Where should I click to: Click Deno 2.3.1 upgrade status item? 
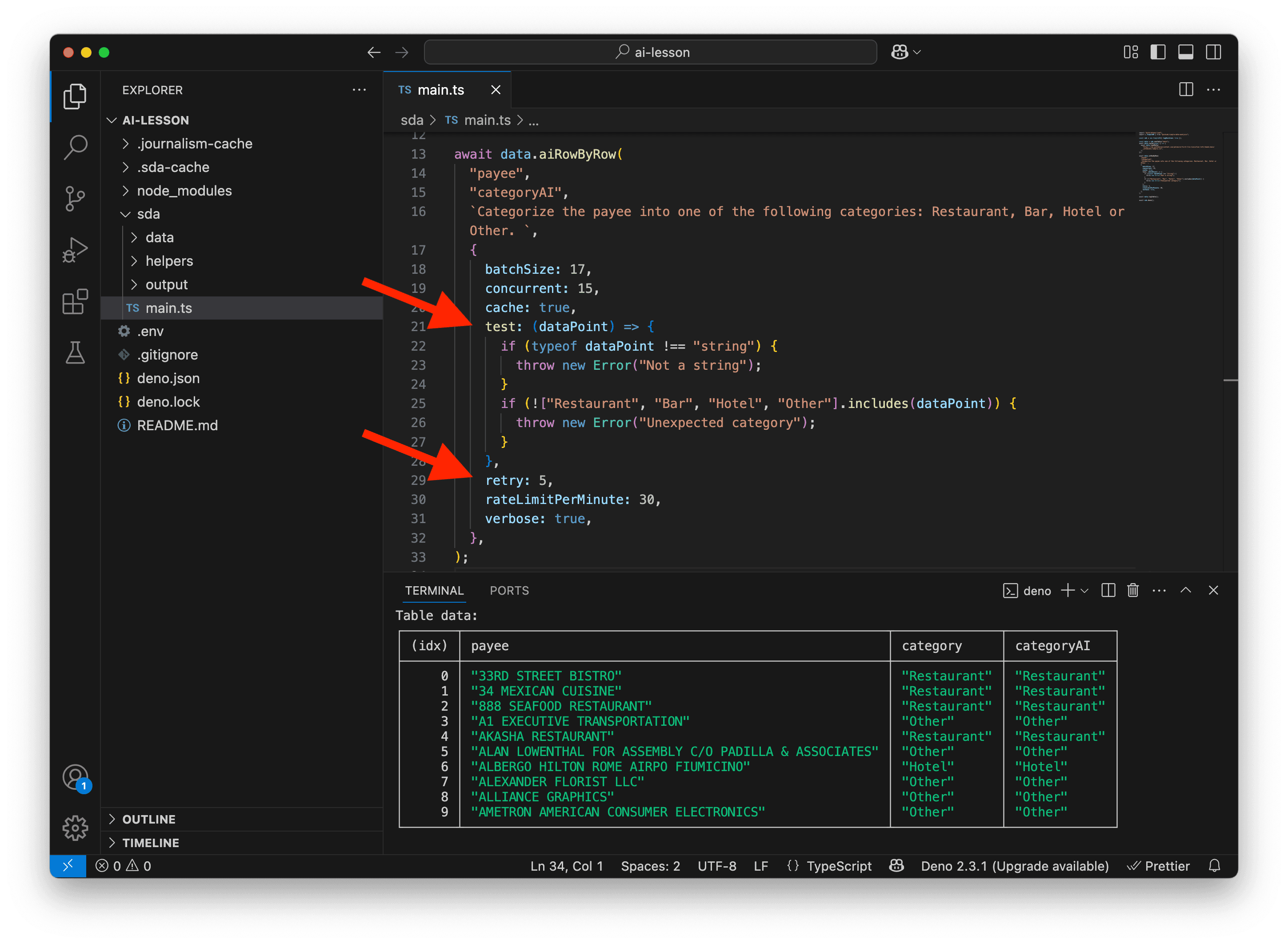coord(1014,866)
